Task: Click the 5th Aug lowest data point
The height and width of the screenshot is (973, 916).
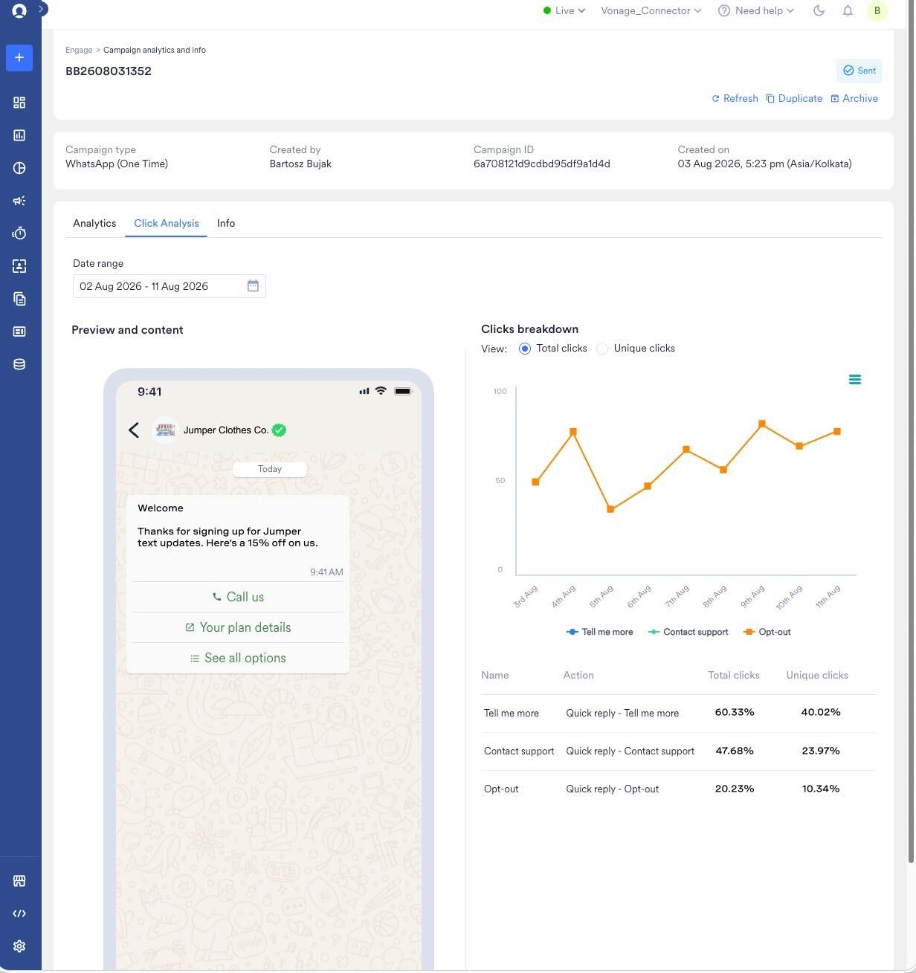Action: (611, 509)
